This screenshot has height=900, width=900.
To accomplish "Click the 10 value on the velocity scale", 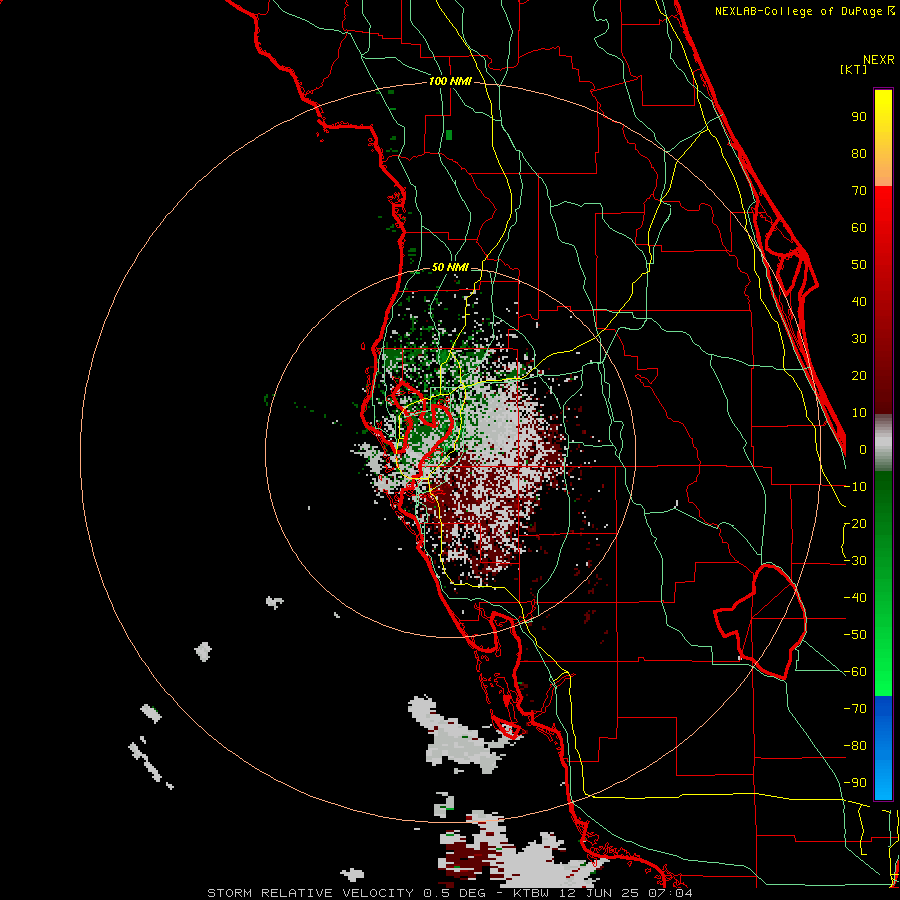I will pyautogui.click(x=859, y=413).
